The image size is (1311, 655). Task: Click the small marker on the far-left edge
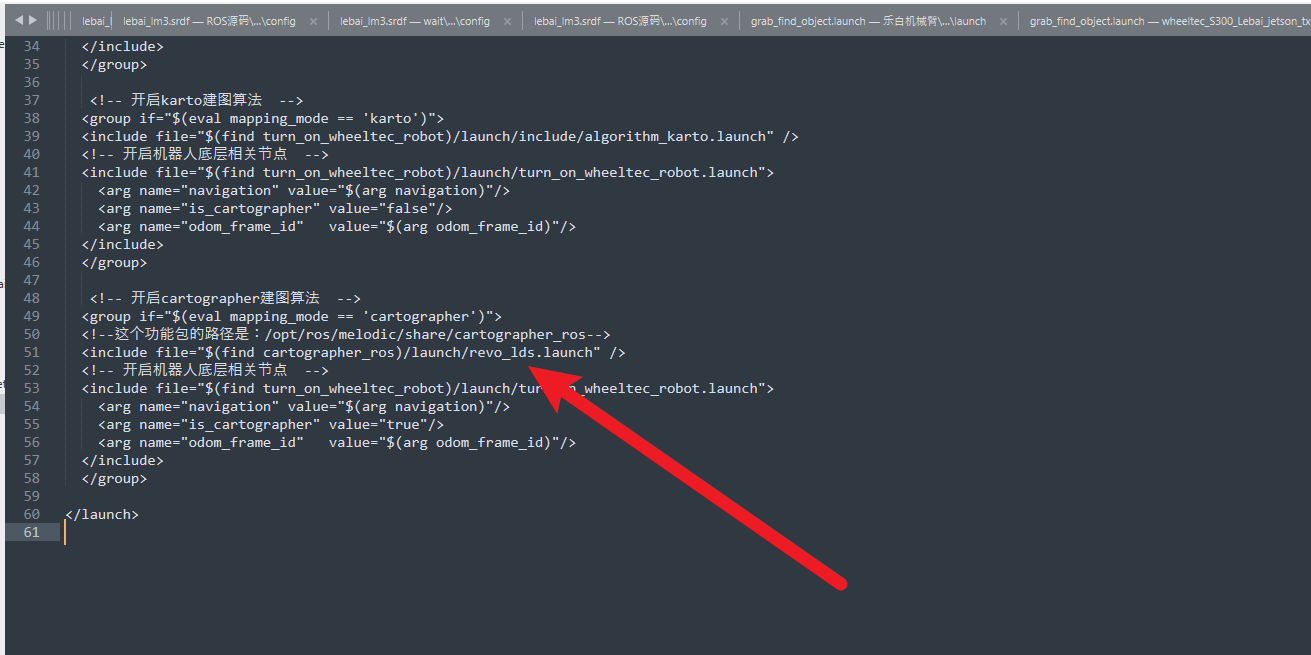3,285
